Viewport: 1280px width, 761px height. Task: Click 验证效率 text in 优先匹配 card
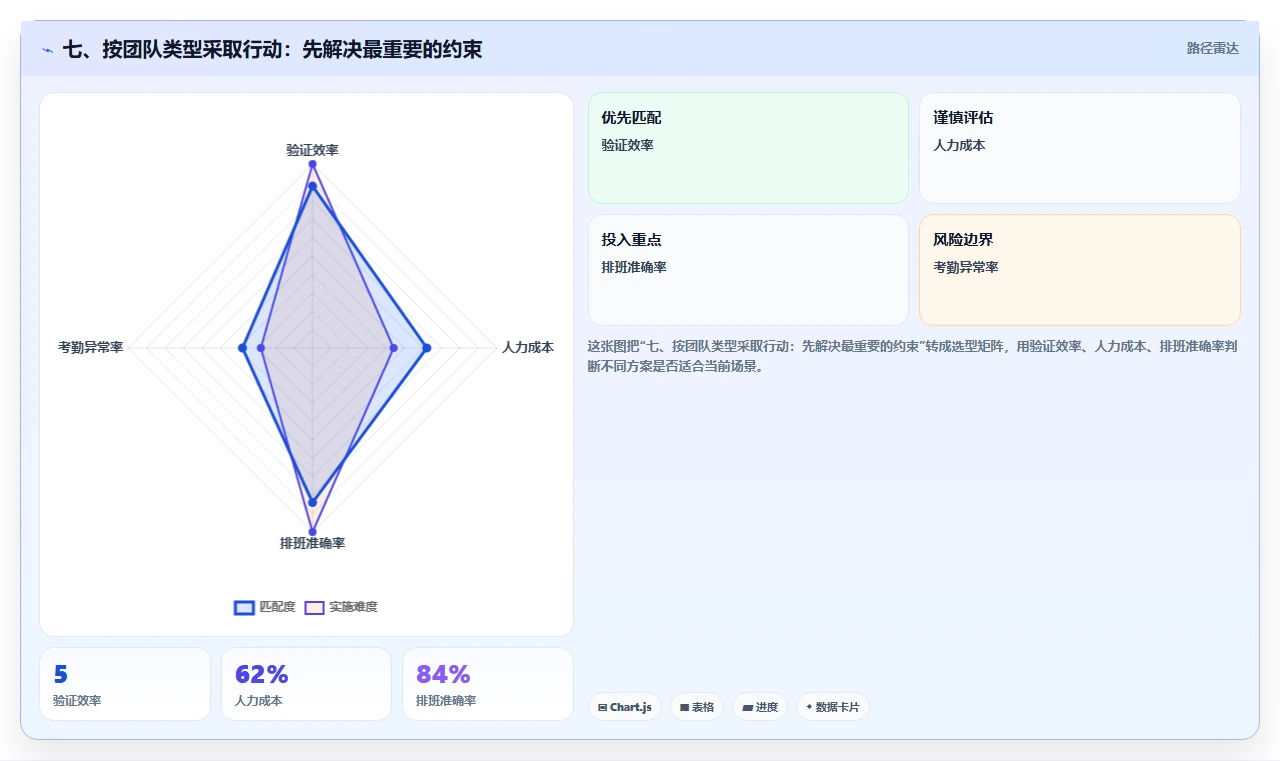click(627, 145)
